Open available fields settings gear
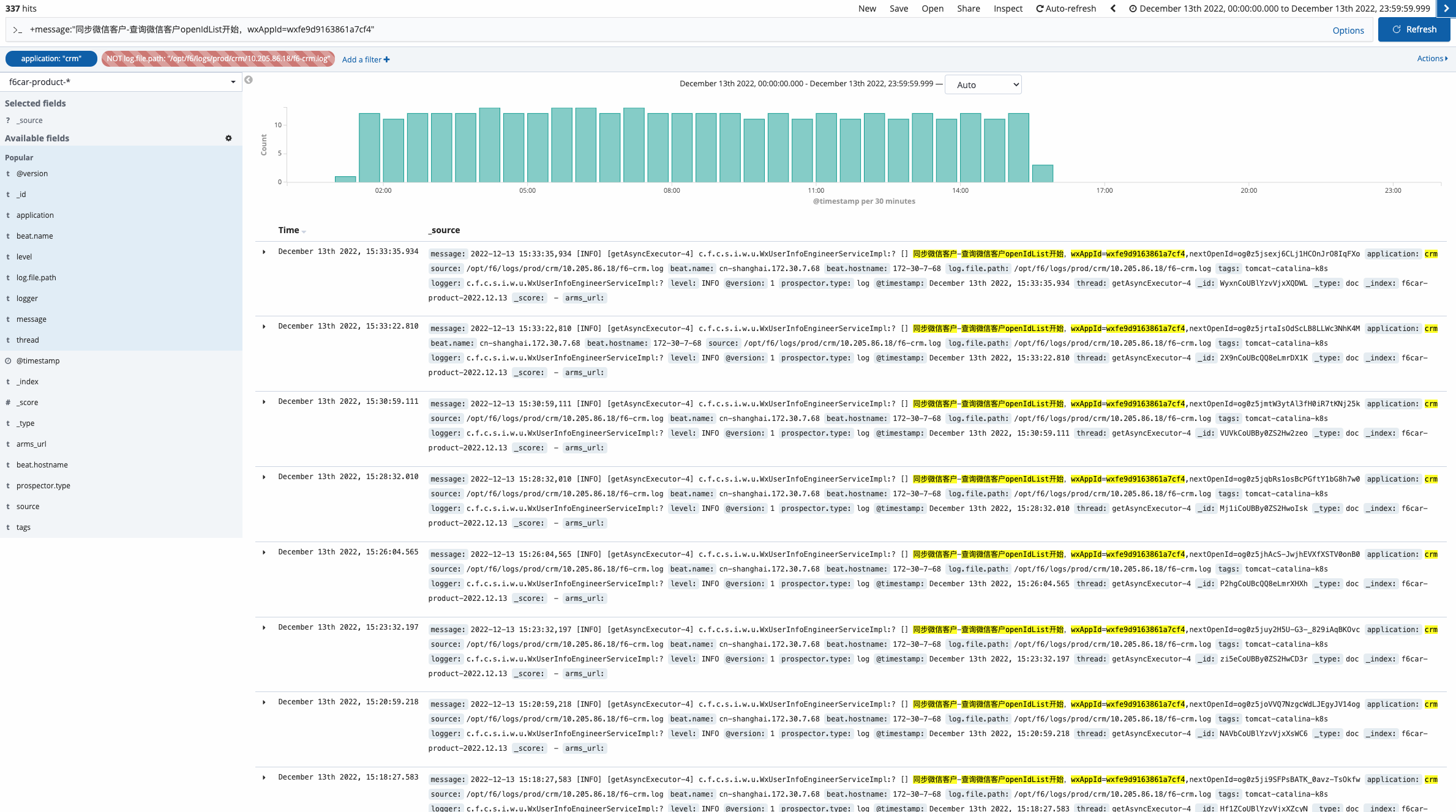 click(228, 138)
